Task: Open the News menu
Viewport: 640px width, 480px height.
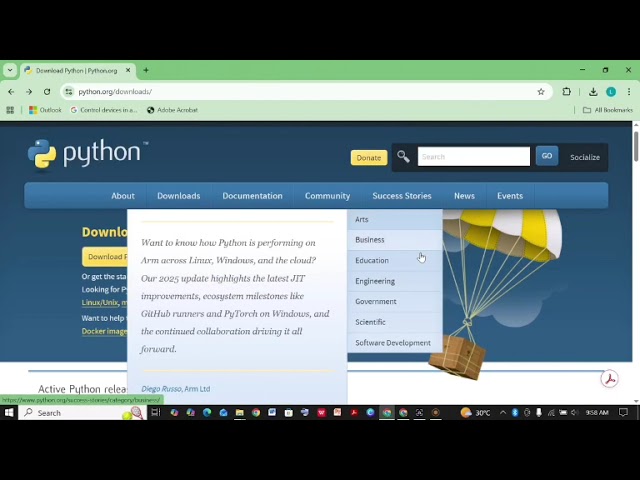Action: click(464, 196)
